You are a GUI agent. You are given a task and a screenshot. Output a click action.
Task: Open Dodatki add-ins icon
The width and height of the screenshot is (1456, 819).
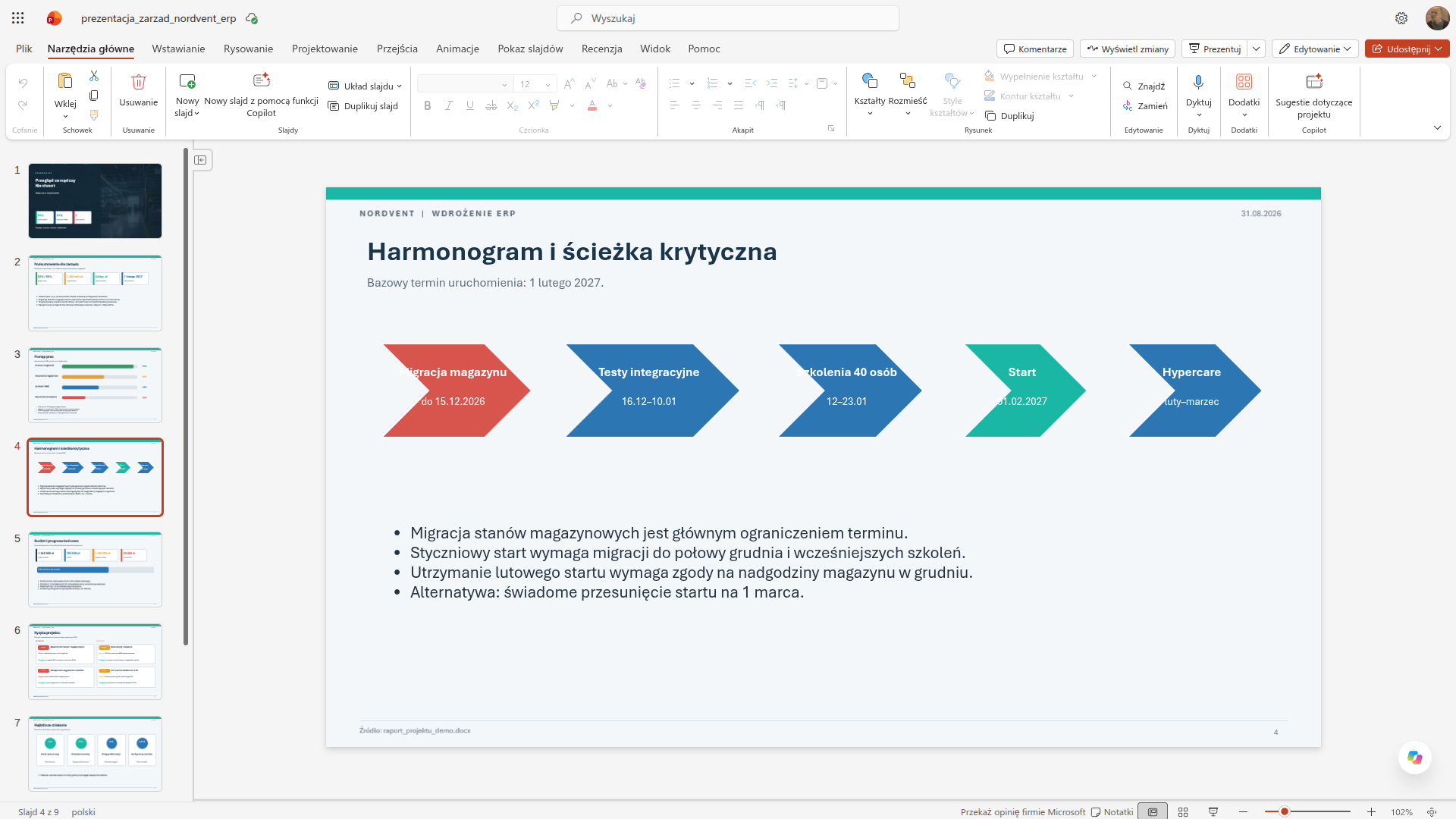[1244, 82]
